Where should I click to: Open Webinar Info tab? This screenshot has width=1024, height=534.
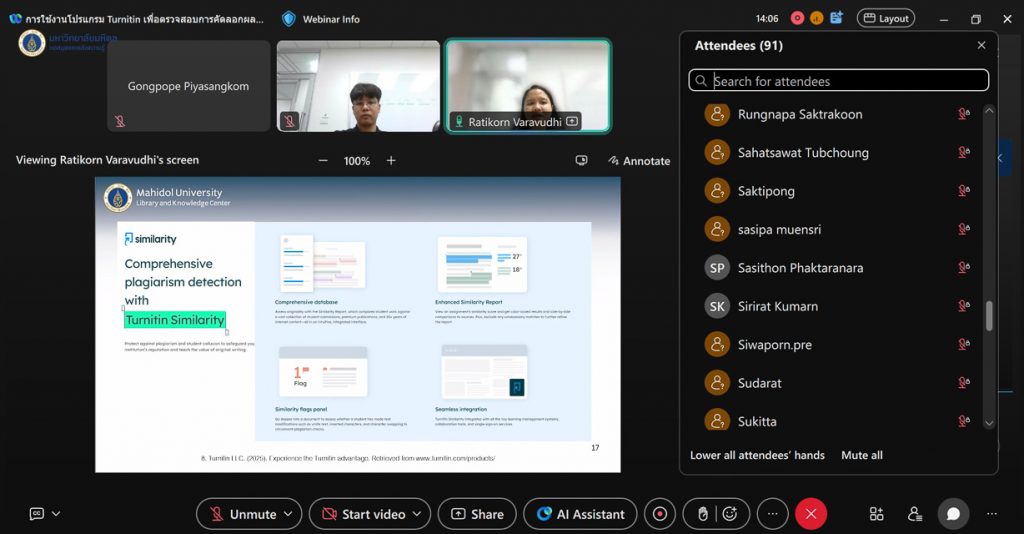click(321, 18)
